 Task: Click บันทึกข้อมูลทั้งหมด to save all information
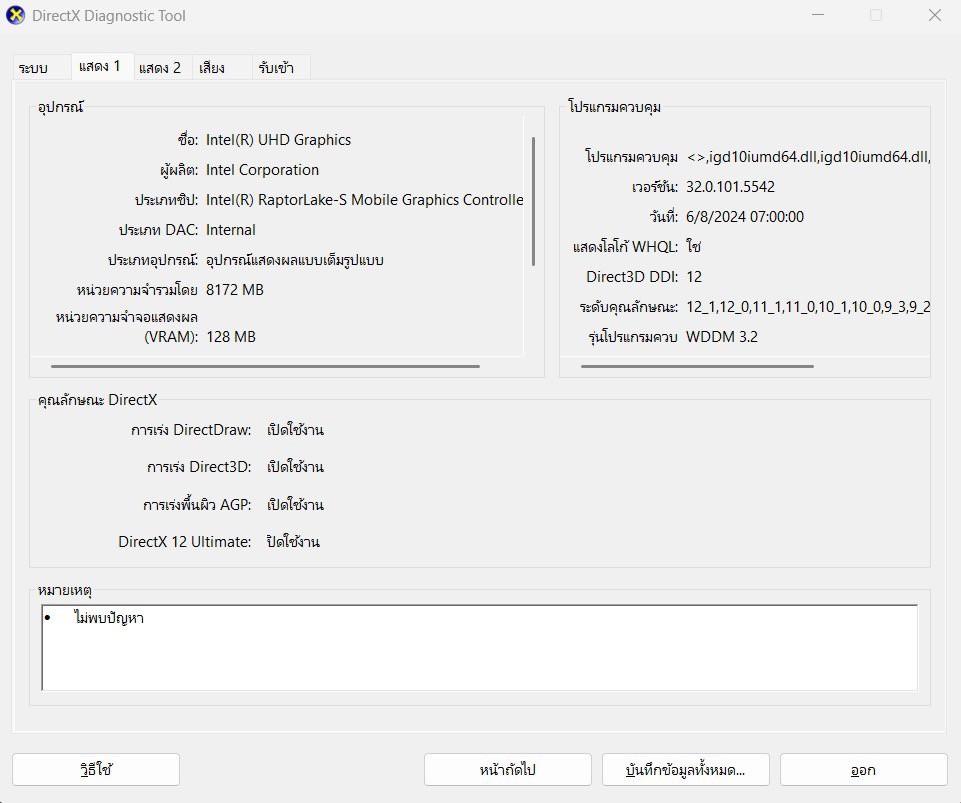coord(684,769)
